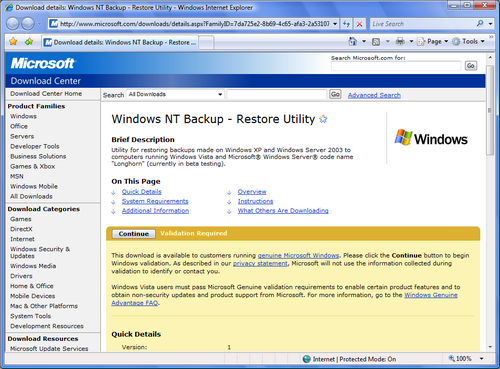The image size is (500, 369).
Task: Click the Go button next to Advanced Search
Action: click(x=335, y=94)
